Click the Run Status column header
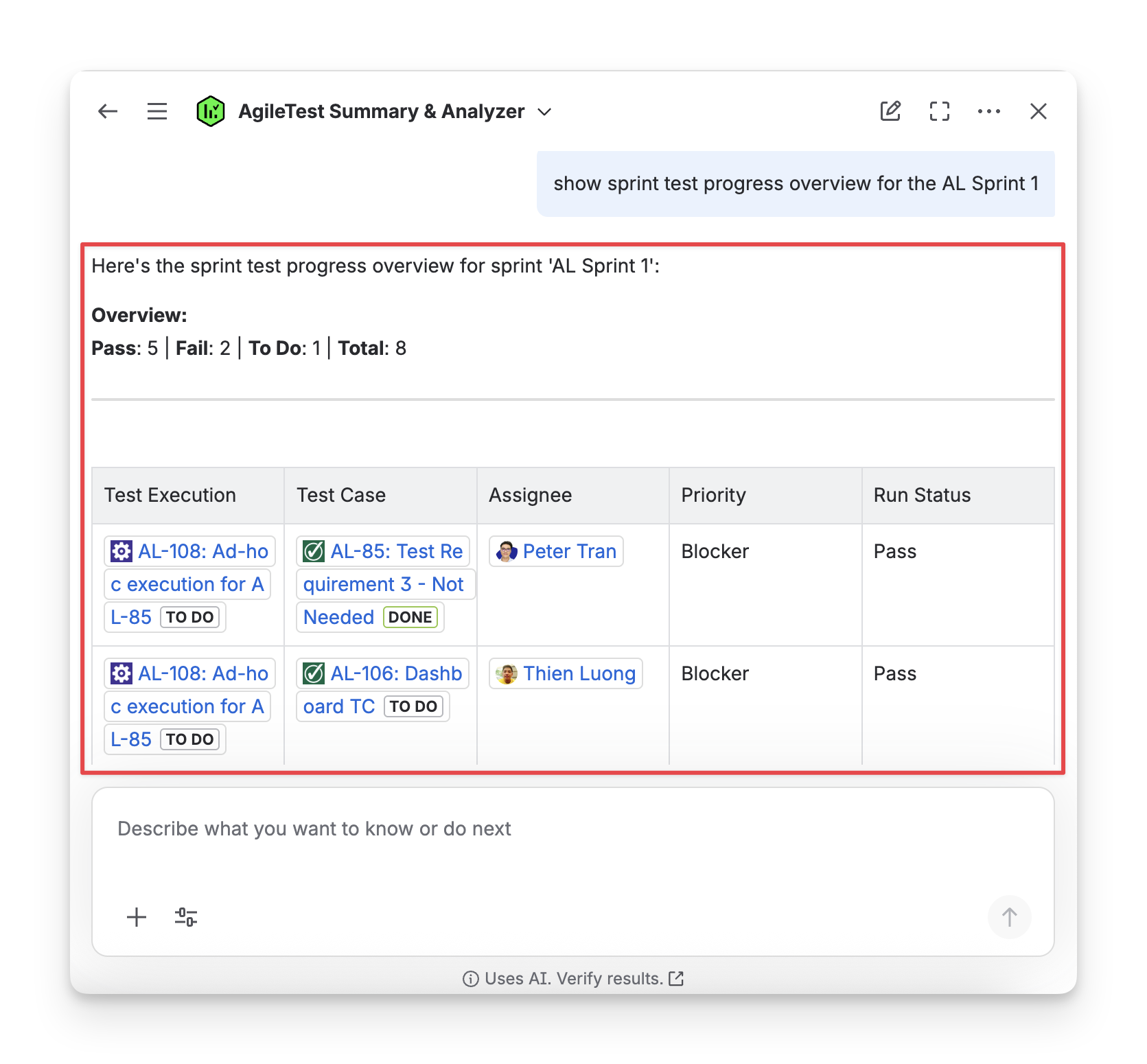 click(x=922, y=495)
